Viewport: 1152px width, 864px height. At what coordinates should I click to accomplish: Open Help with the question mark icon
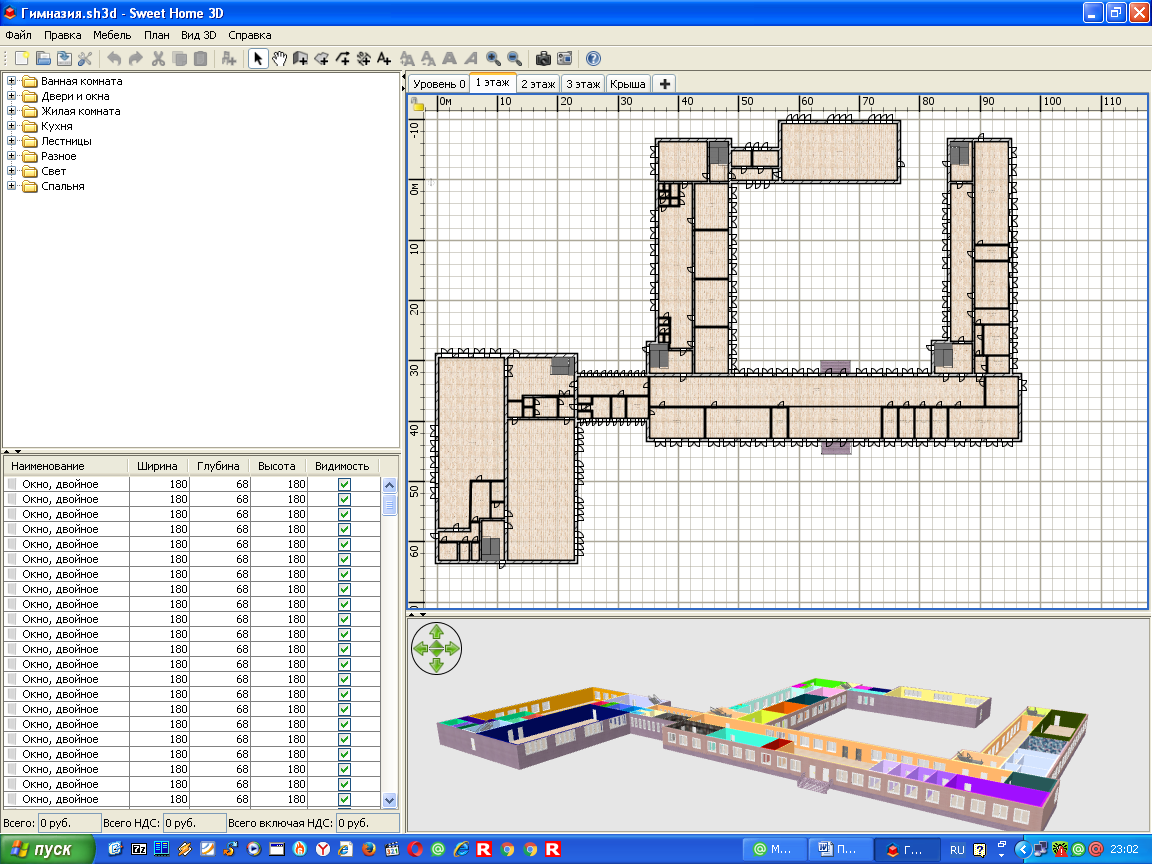coord(593,59)
